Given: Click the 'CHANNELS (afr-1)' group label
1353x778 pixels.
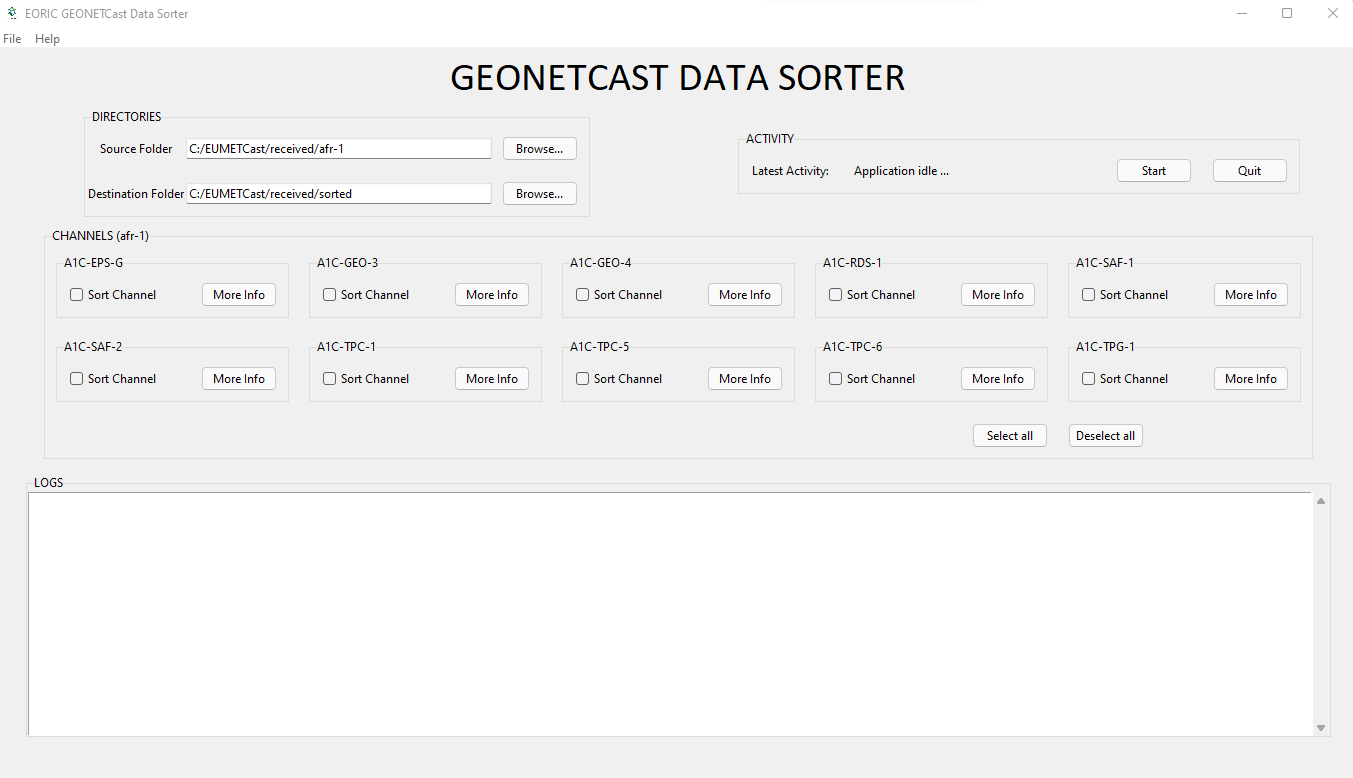Looking at the screenshot, I should 100,236.
